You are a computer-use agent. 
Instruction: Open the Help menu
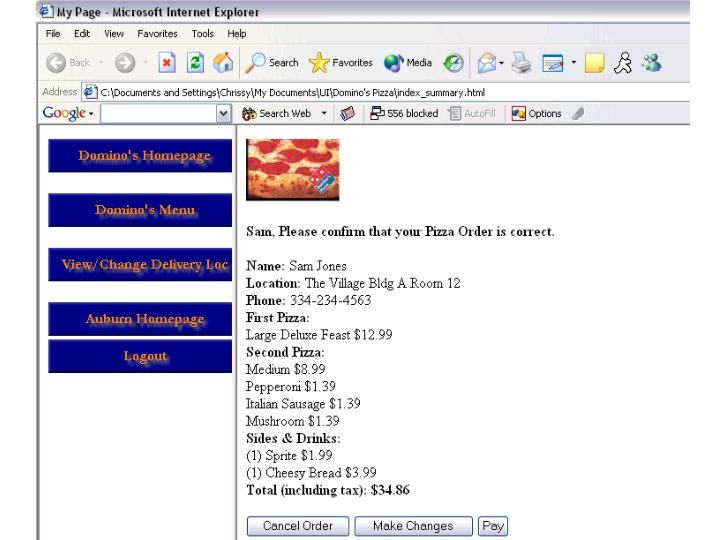[236, 34]
